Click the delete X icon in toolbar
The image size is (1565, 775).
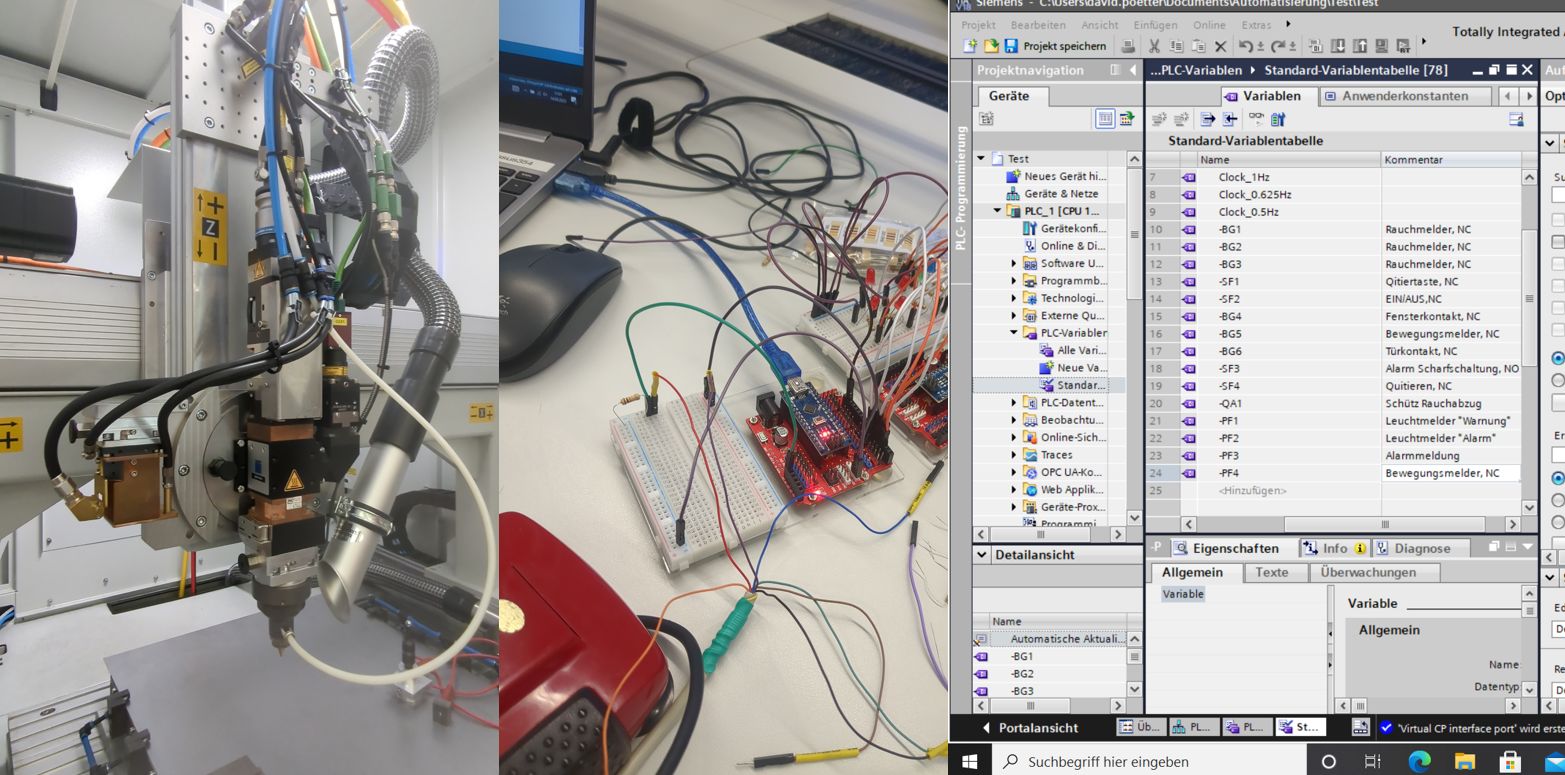[x=1220, y=46]
